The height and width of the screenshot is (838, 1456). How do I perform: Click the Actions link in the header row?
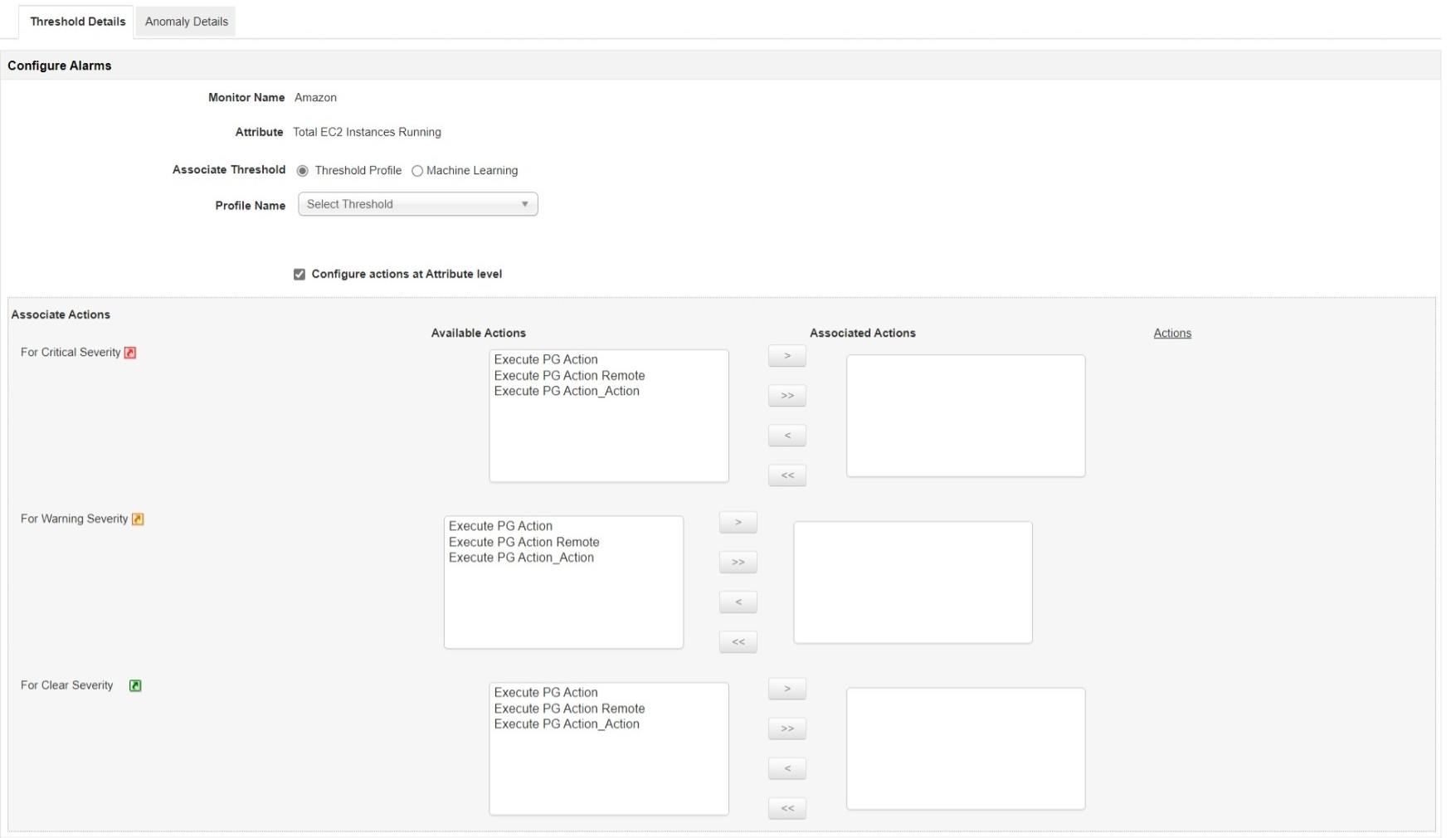tap(1172, 333)
